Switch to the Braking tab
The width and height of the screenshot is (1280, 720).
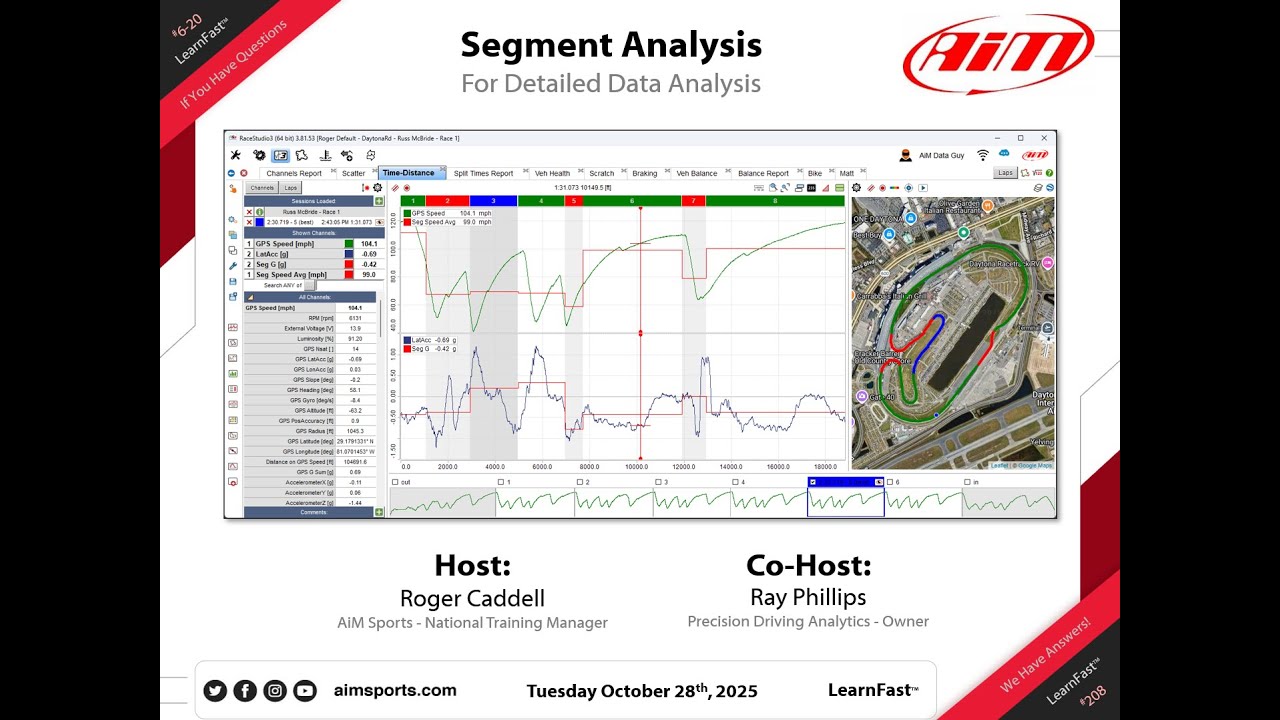pos(645,173)
